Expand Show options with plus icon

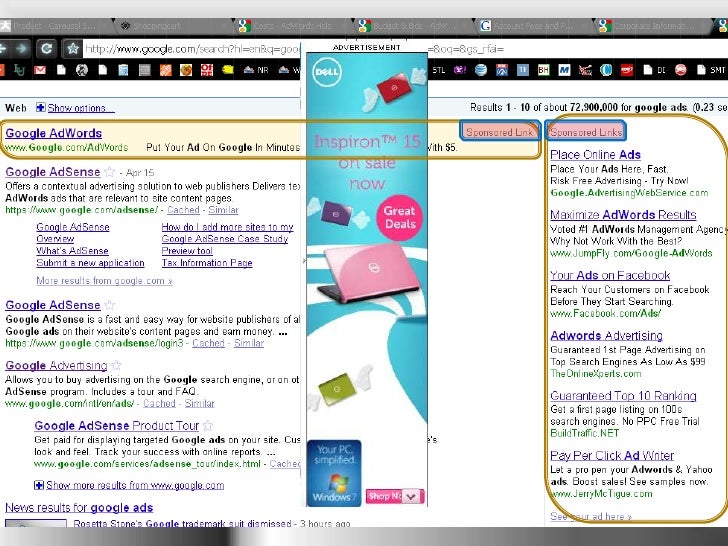point(40,107)
